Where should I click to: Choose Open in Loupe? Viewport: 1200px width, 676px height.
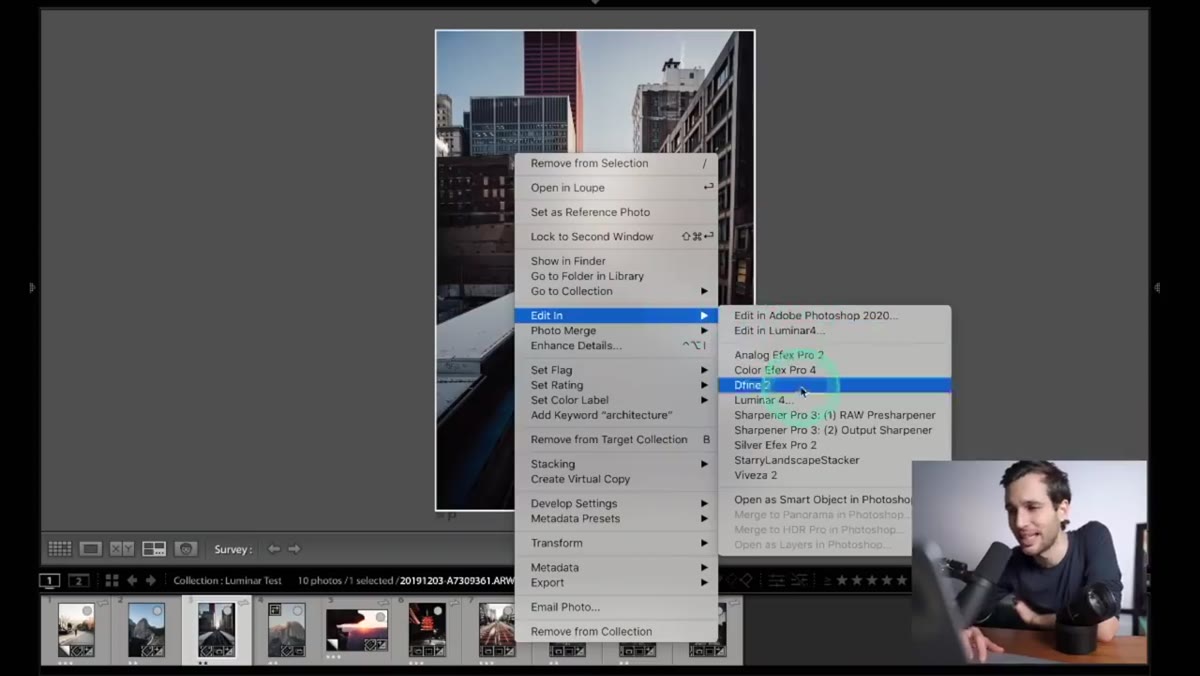tap(616, 188)
